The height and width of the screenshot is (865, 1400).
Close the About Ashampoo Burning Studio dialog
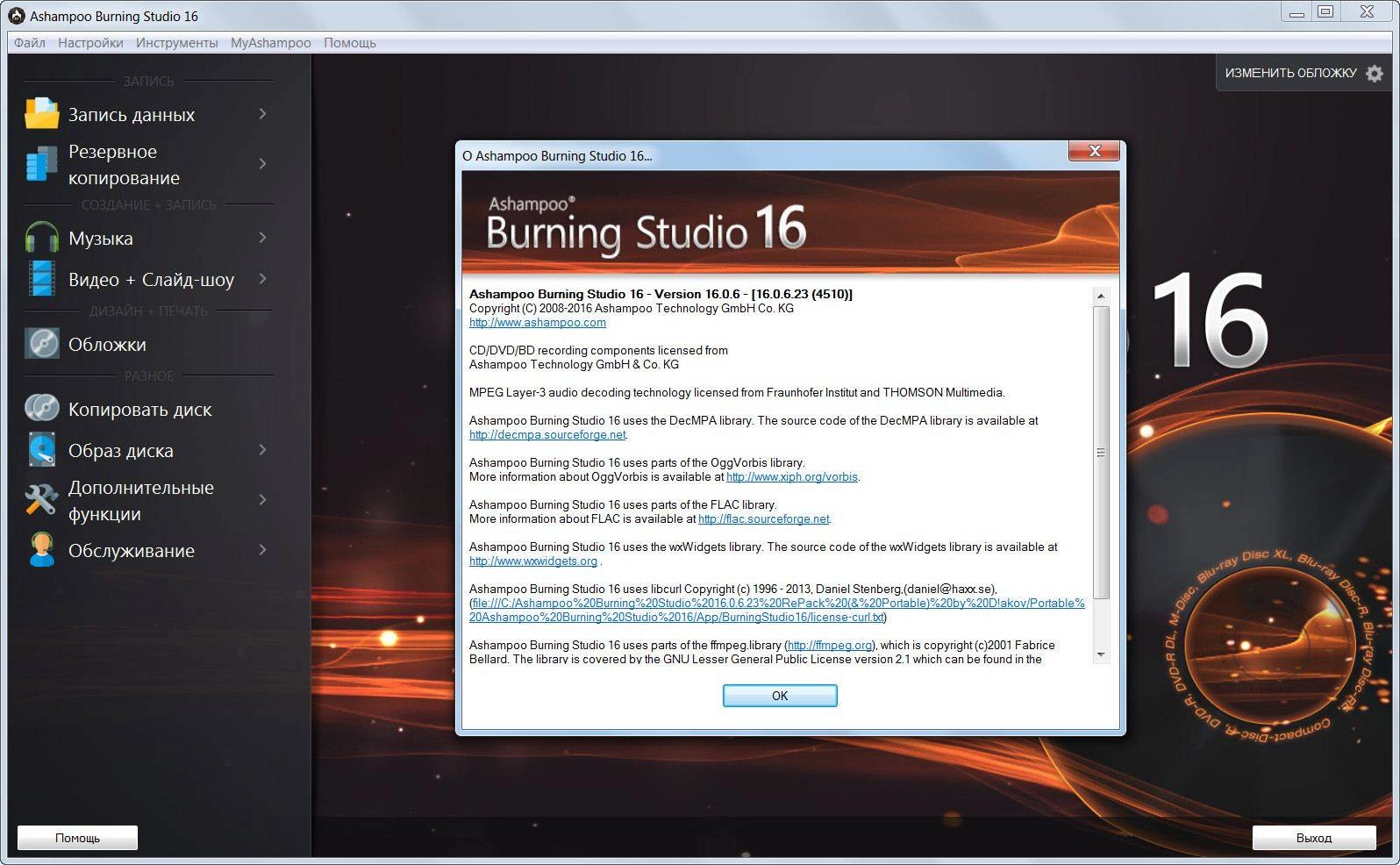(1094, 151)
